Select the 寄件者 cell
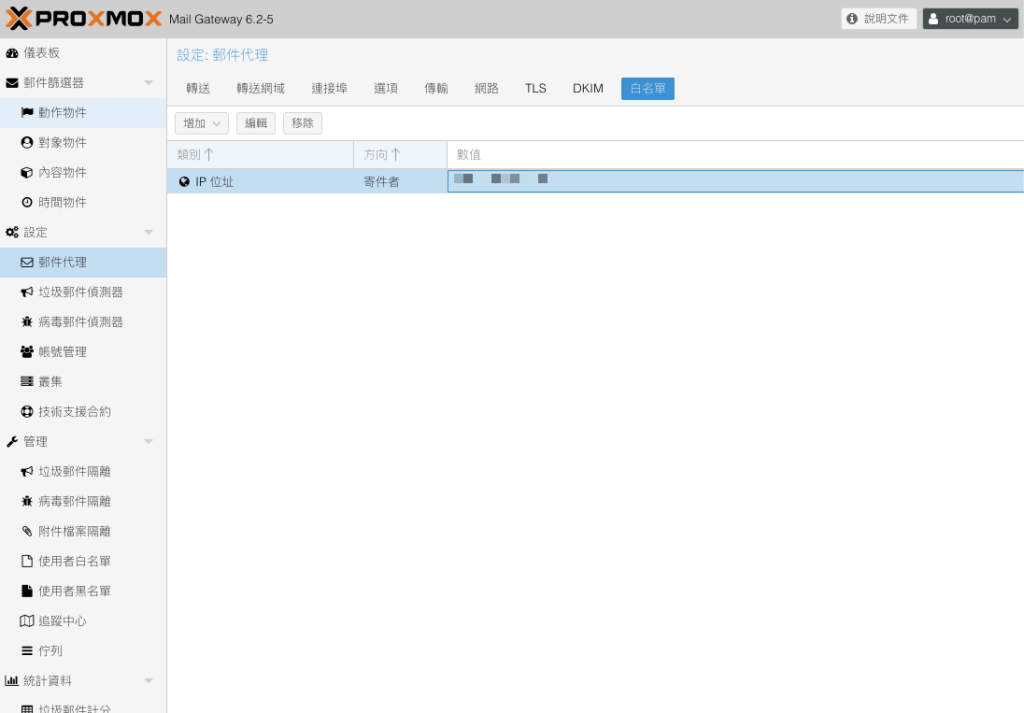 click(x=400, y=182)
